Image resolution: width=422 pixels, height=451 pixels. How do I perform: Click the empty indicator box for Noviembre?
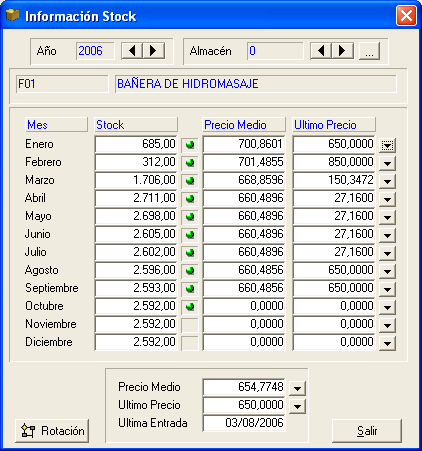point(190,325)
